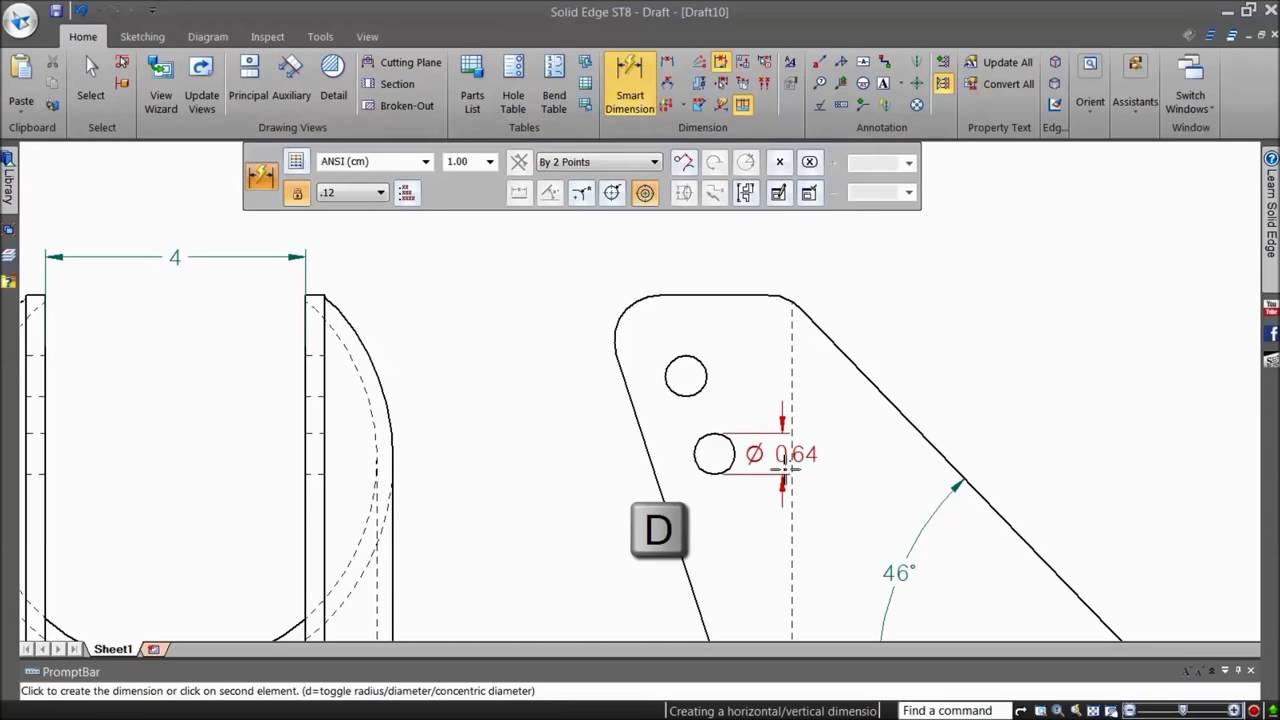The image size is (1280, 720).
Task: Select the Sheet1 tab
Action: tap(113, 649)
